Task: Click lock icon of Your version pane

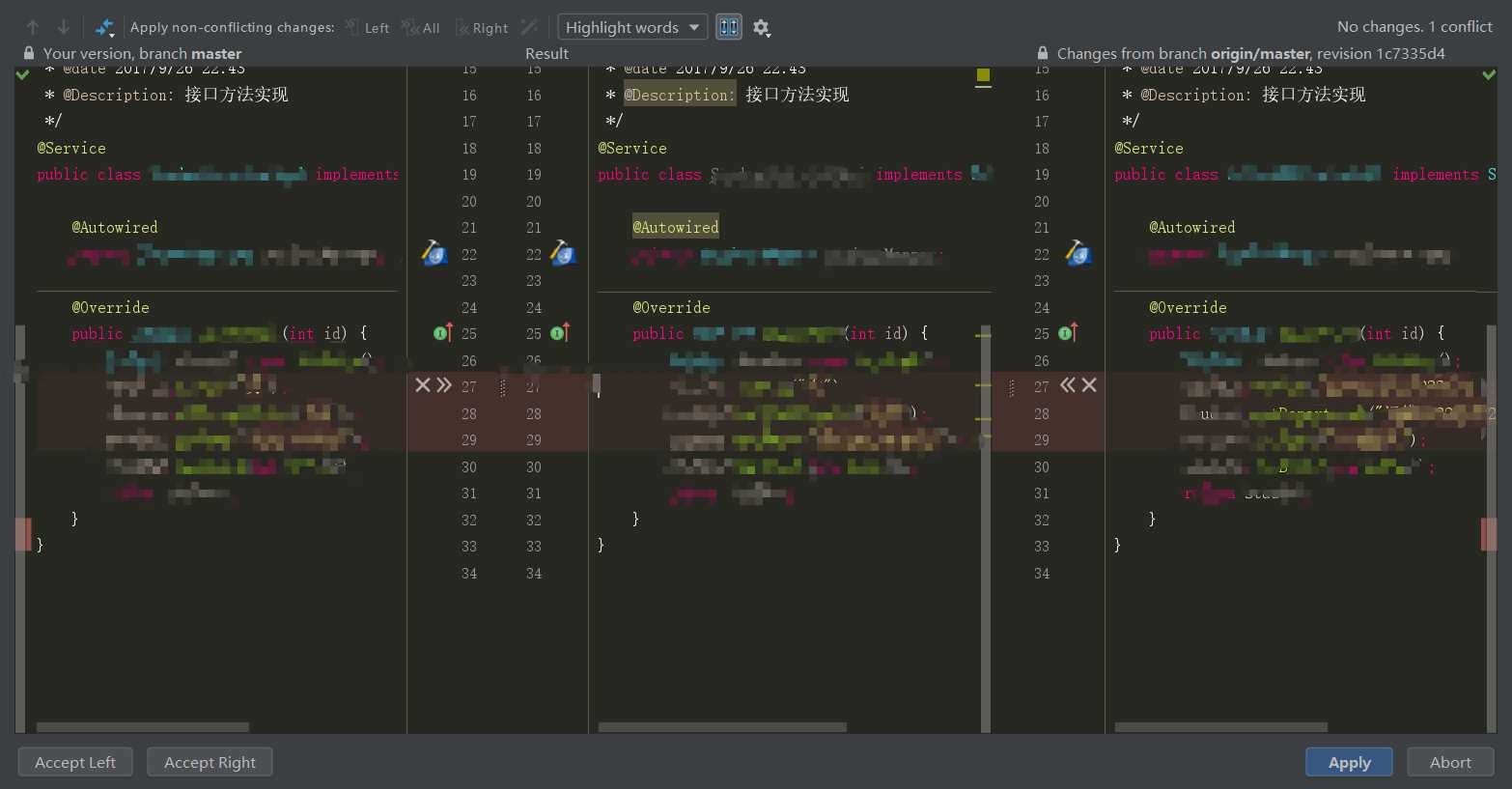Action: (29, 53)
